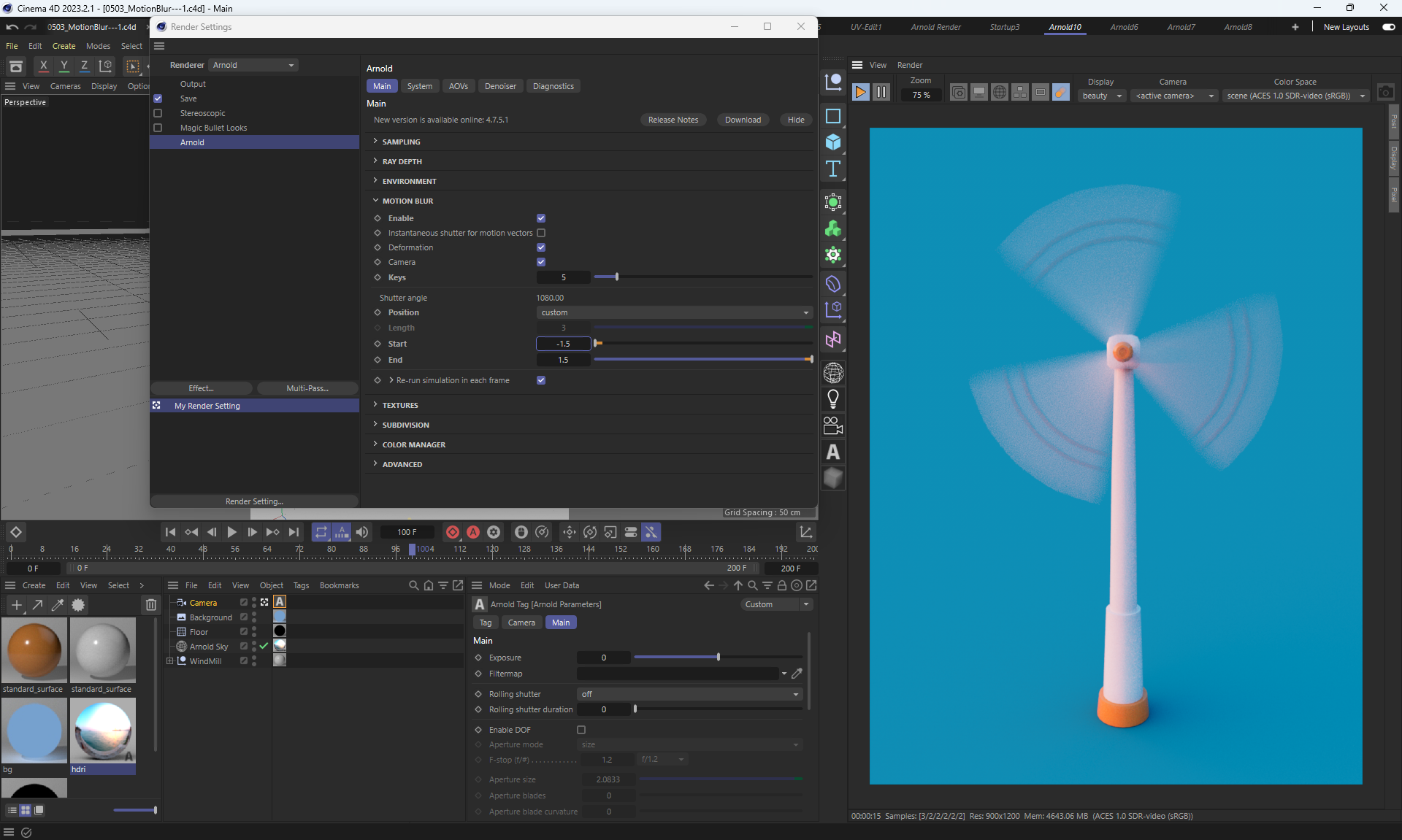Open the Create menu

click(64, 46)
